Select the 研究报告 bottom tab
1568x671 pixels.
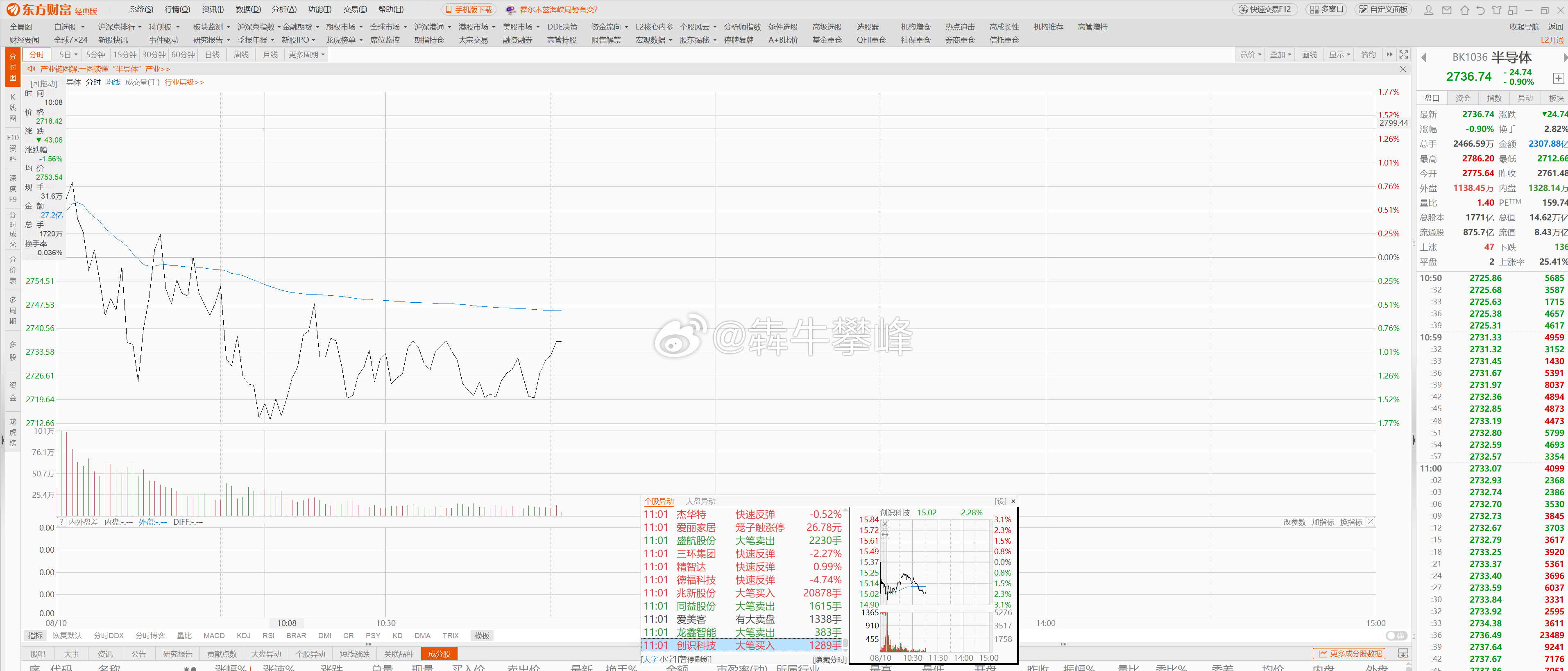point(177,654)
